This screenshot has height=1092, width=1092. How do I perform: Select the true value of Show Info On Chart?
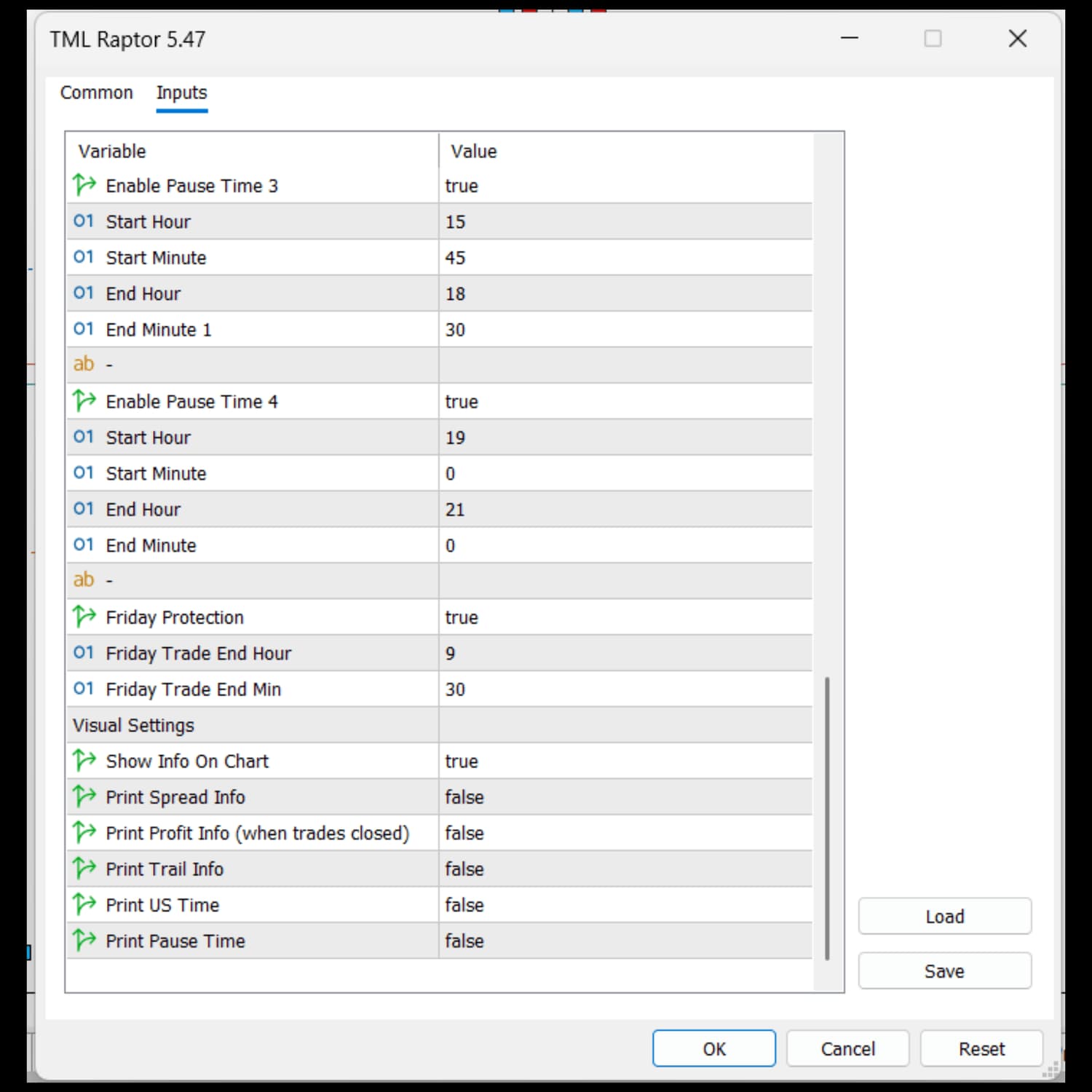(462, 761)
